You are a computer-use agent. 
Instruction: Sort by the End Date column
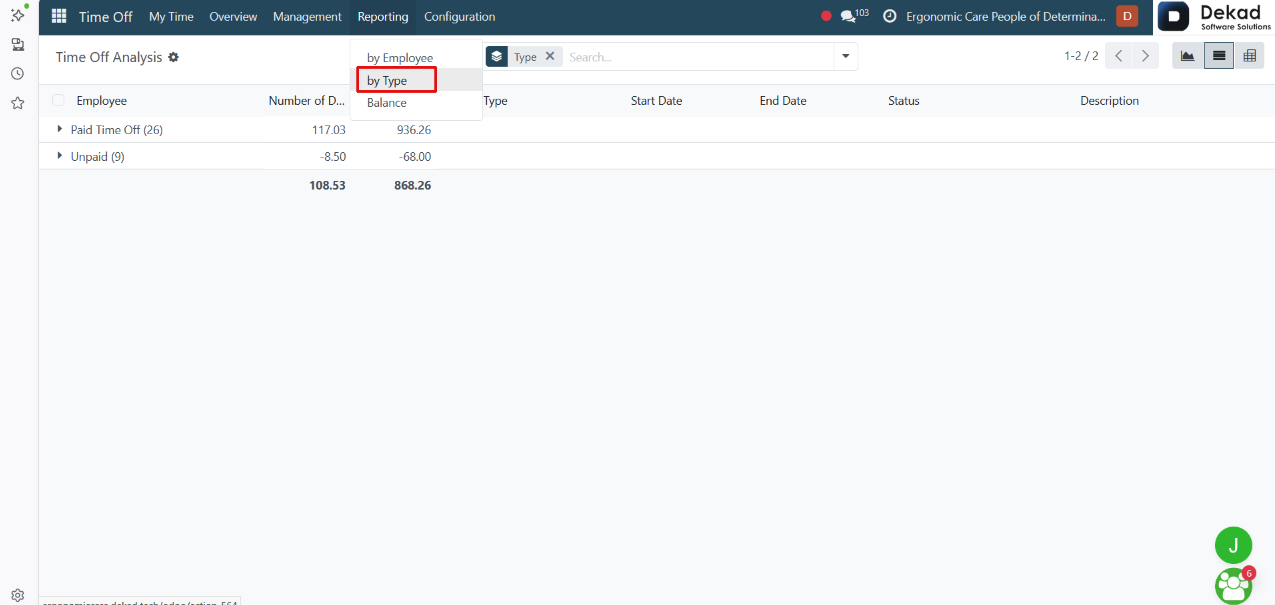(x=783, y=100)
